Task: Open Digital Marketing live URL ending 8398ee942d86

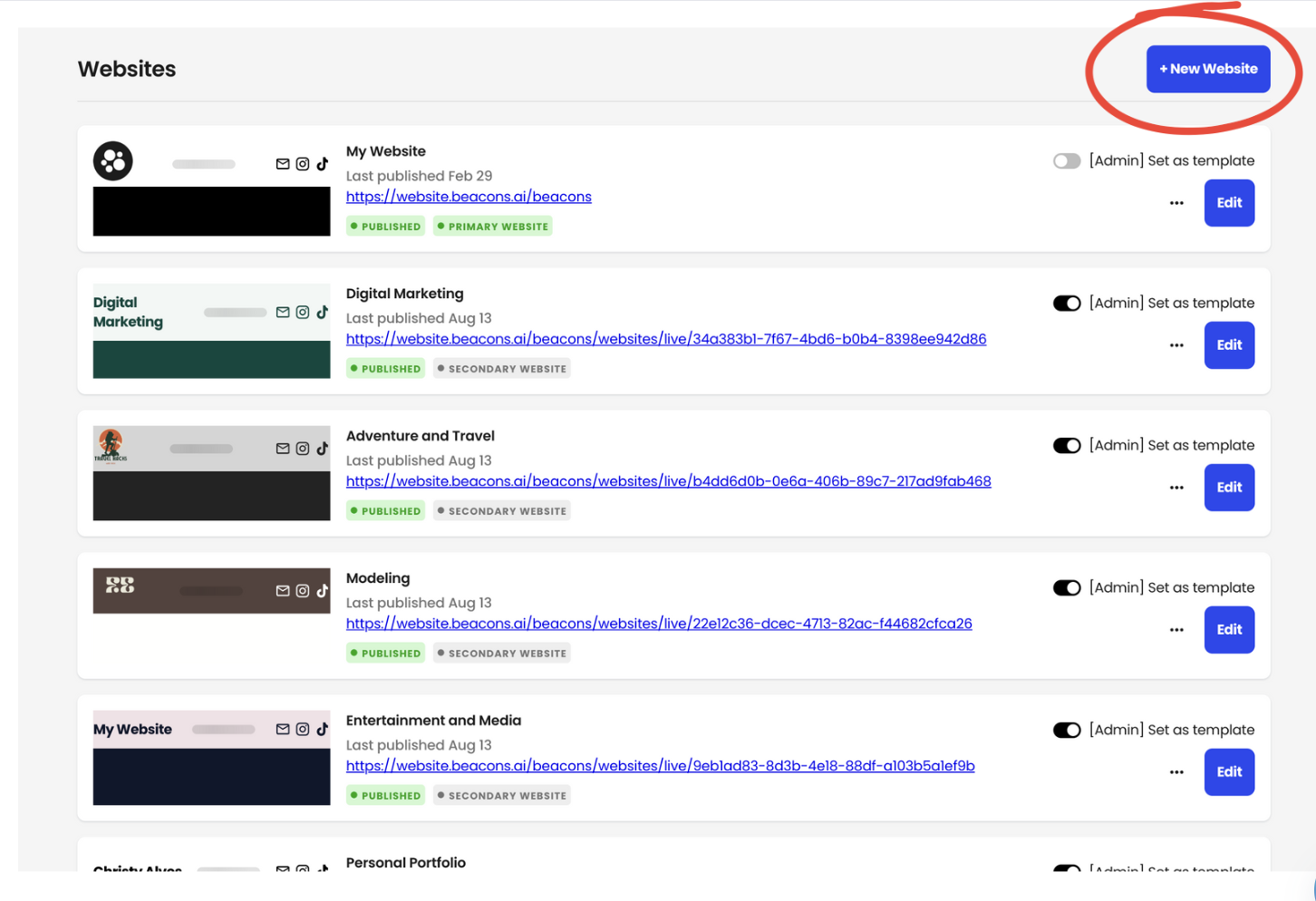Action: pyautogui.click(x=666, y=339)
